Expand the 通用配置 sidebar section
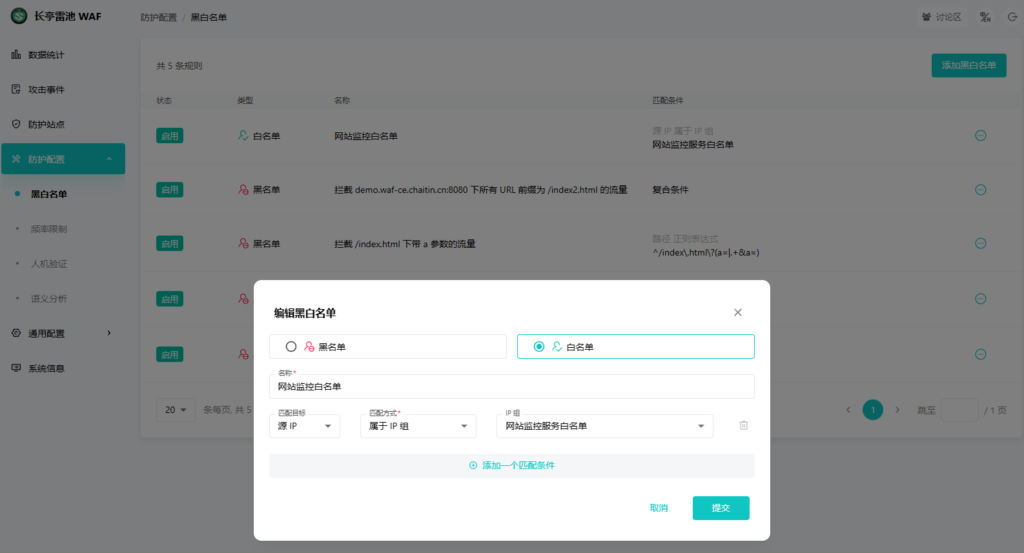The image size is (1024, 553). (x=63, y=333)
